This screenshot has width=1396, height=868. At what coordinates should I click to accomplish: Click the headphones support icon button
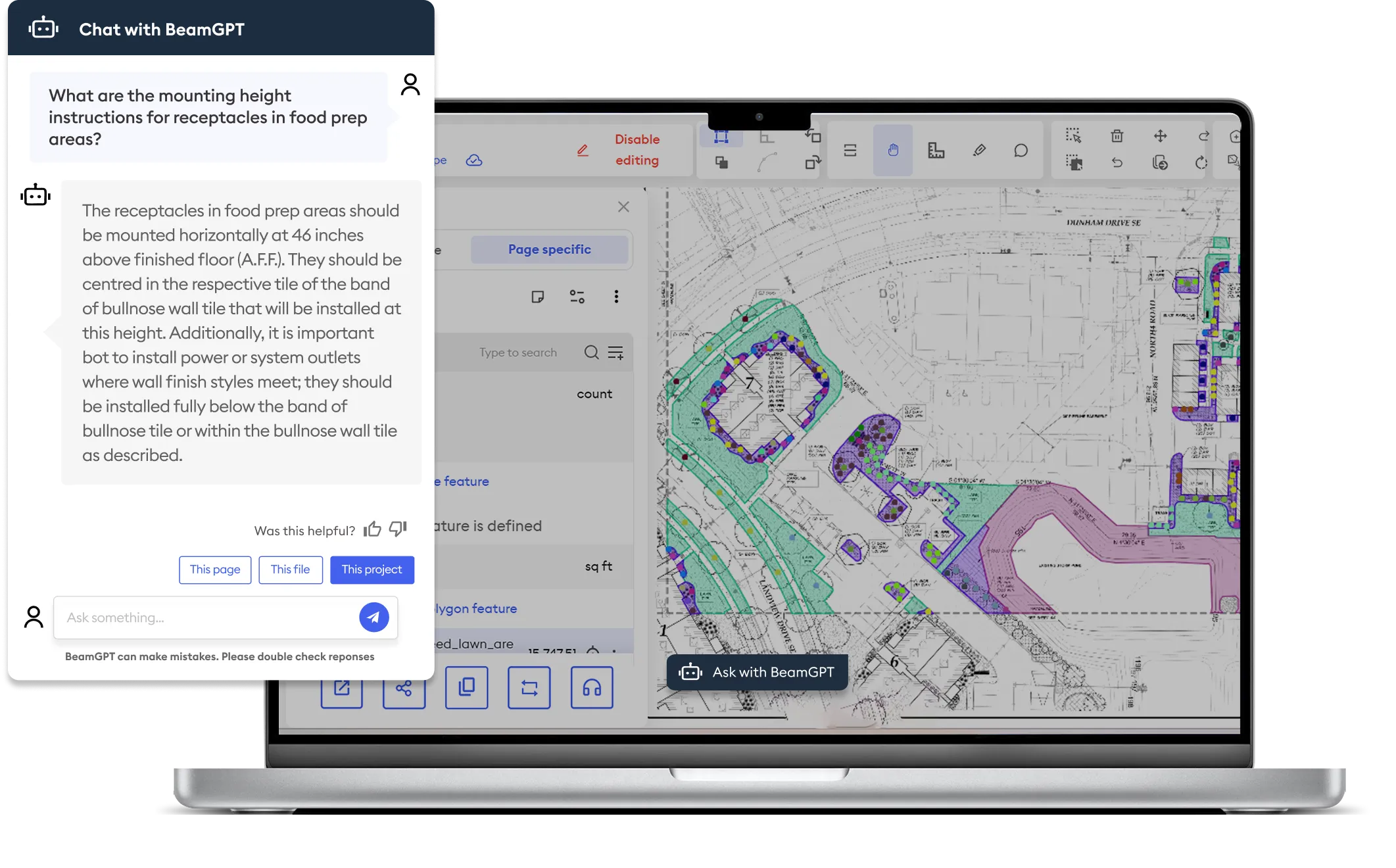coord(592,688)
